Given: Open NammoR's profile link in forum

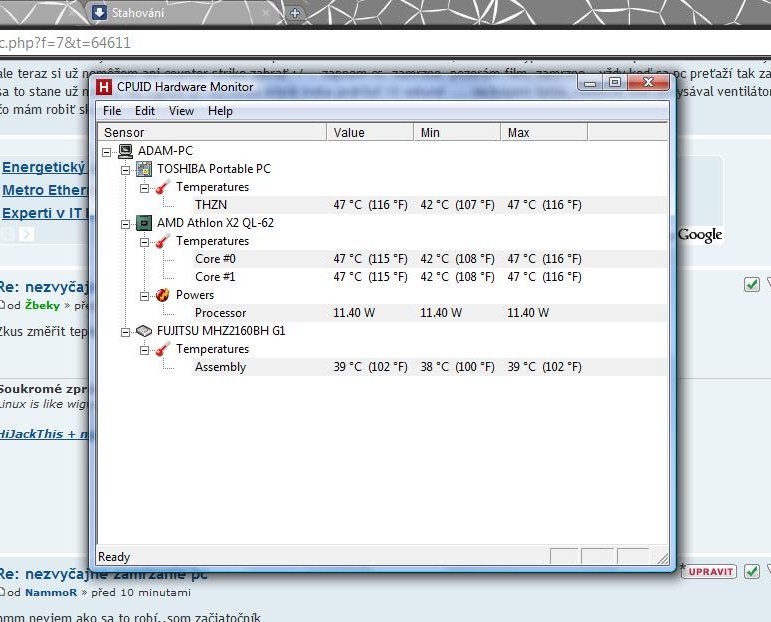Looking at the screenshot, I should click(51, 593).
